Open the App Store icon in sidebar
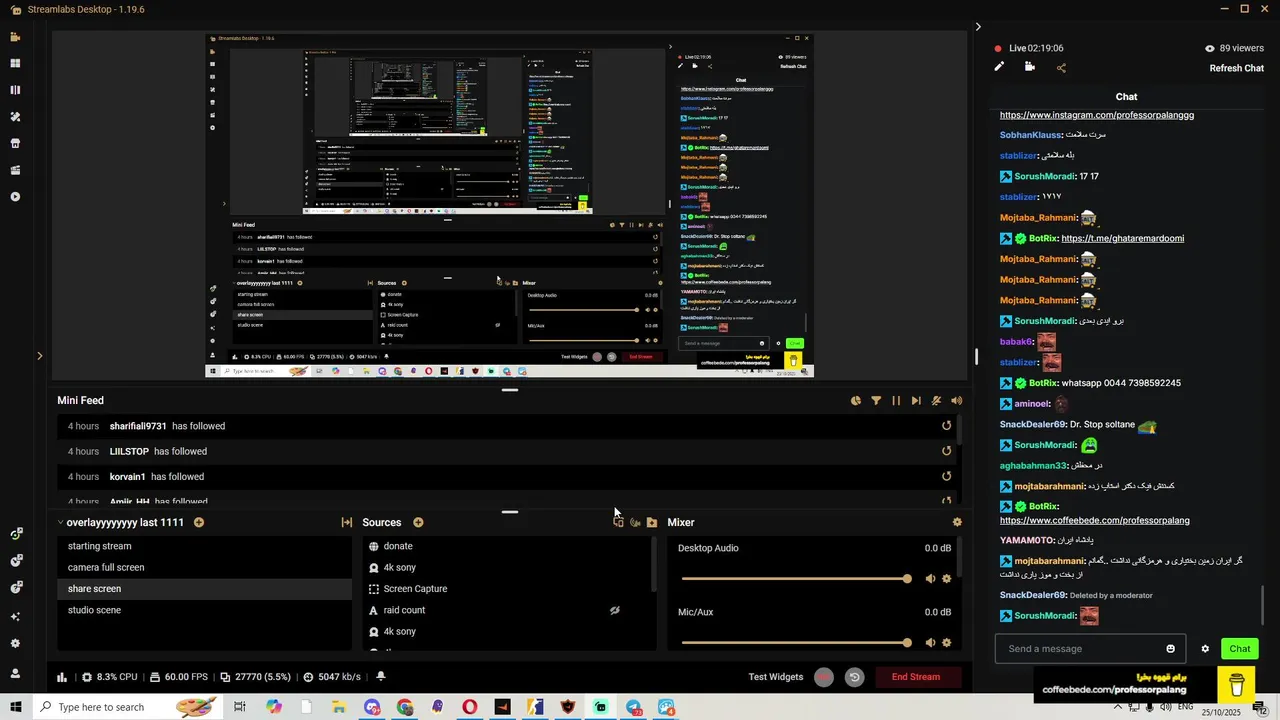The height and width of the screenshot is (720, 1280). coord(15,143)
